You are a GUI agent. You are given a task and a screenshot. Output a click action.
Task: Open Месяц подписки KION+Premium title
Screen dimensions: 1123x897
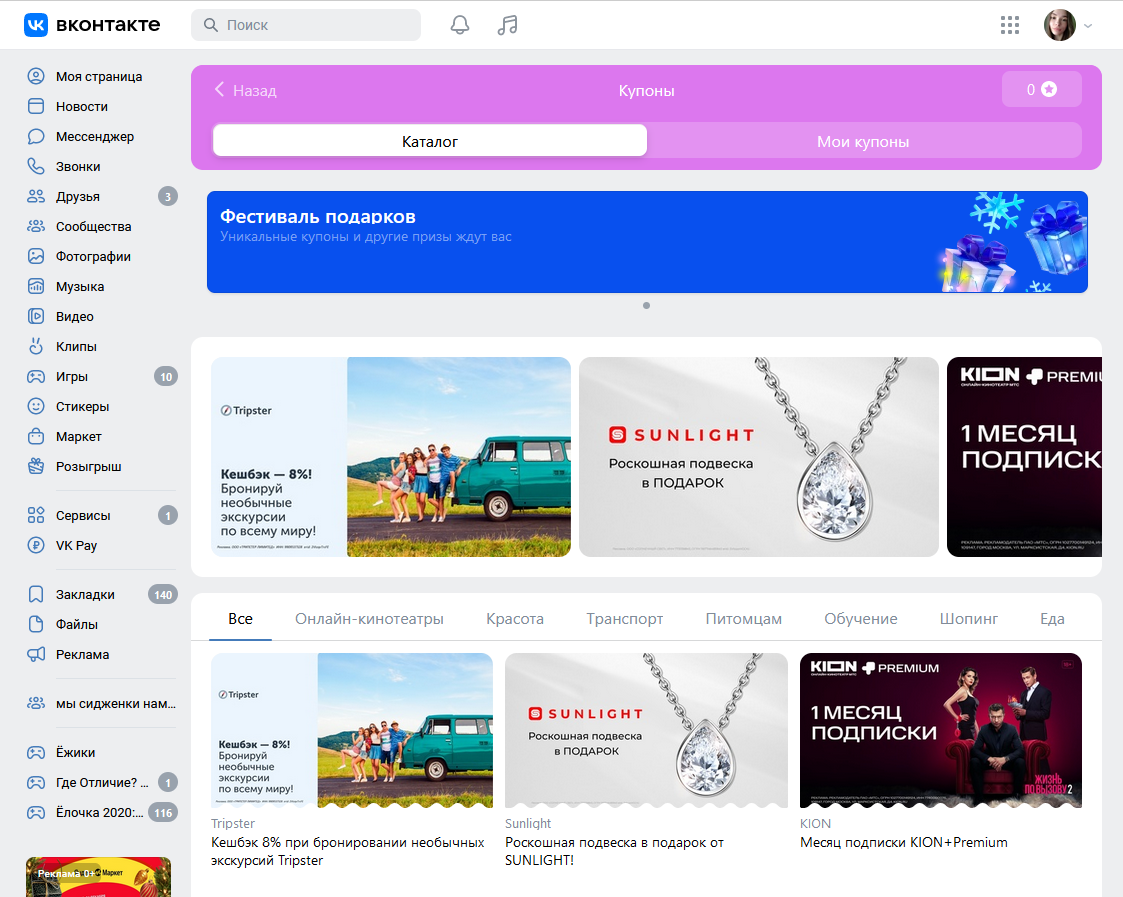click(x=904, y=843)
